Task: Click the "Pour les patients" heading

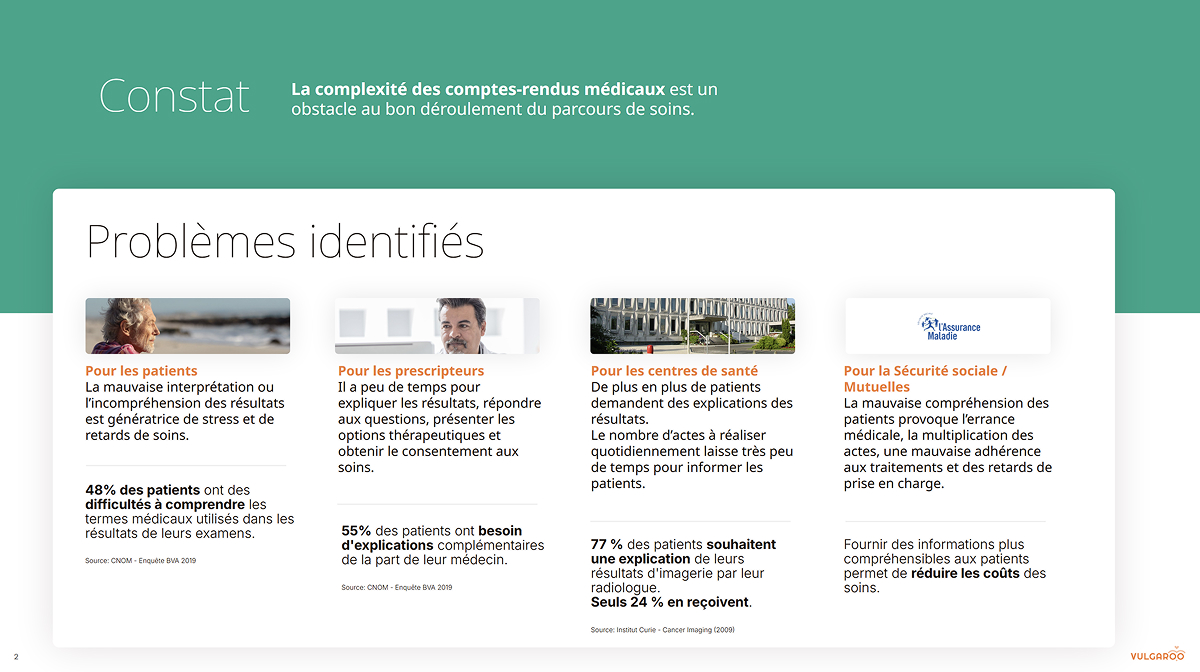Action: tap(141, 371)
